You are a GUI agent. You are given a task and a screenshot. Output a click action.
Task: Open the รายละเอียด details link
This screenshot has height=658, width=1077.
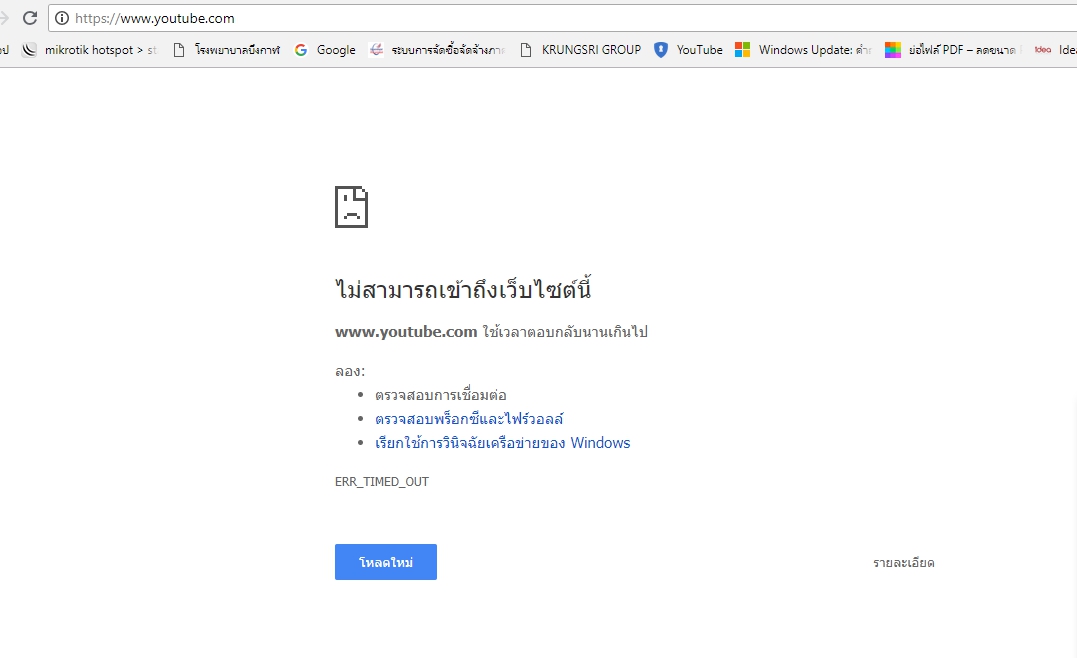pos(904,563)
